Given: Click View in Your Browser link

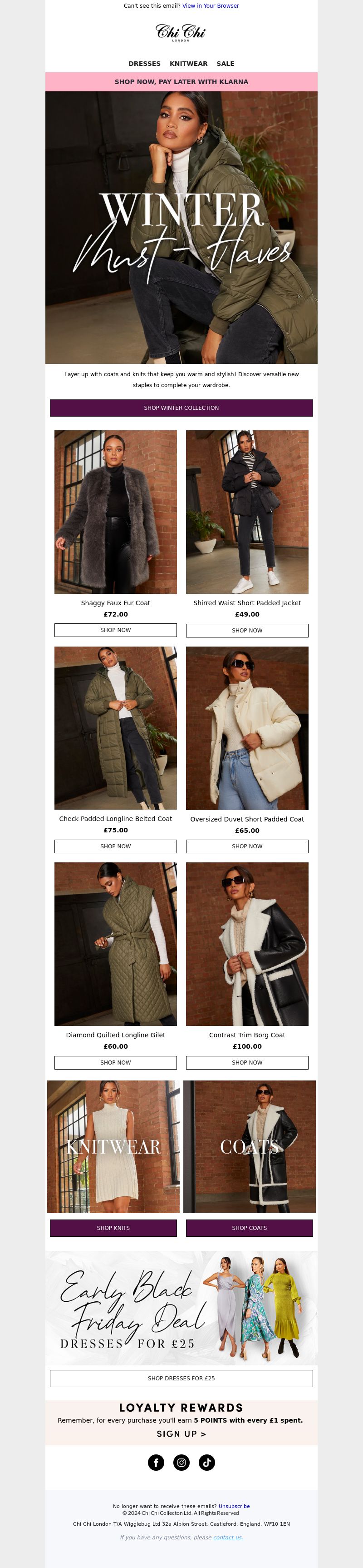Looking at the screenshot, I should (211, 5).
